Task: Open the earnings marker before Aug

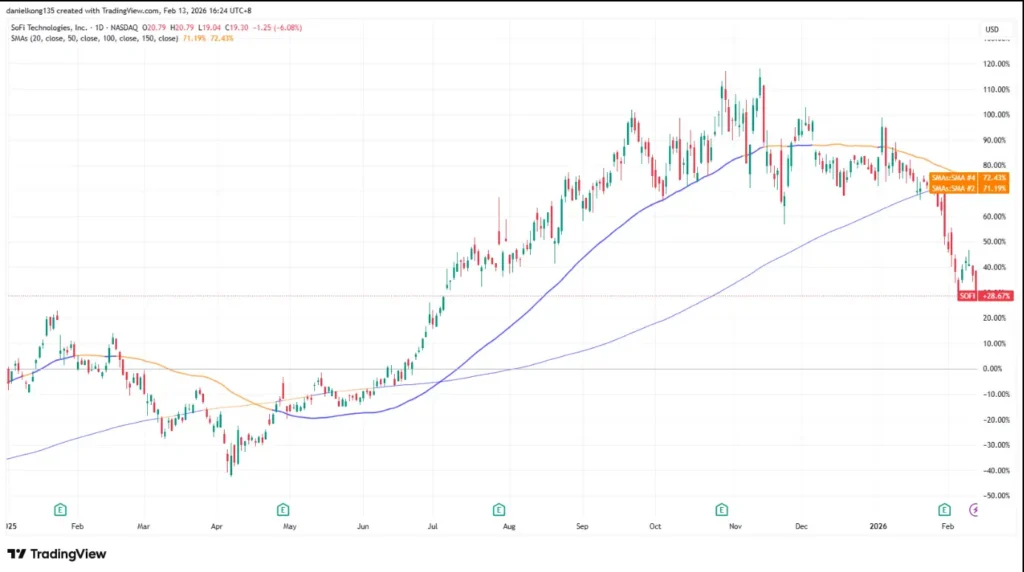Action: 499,509
